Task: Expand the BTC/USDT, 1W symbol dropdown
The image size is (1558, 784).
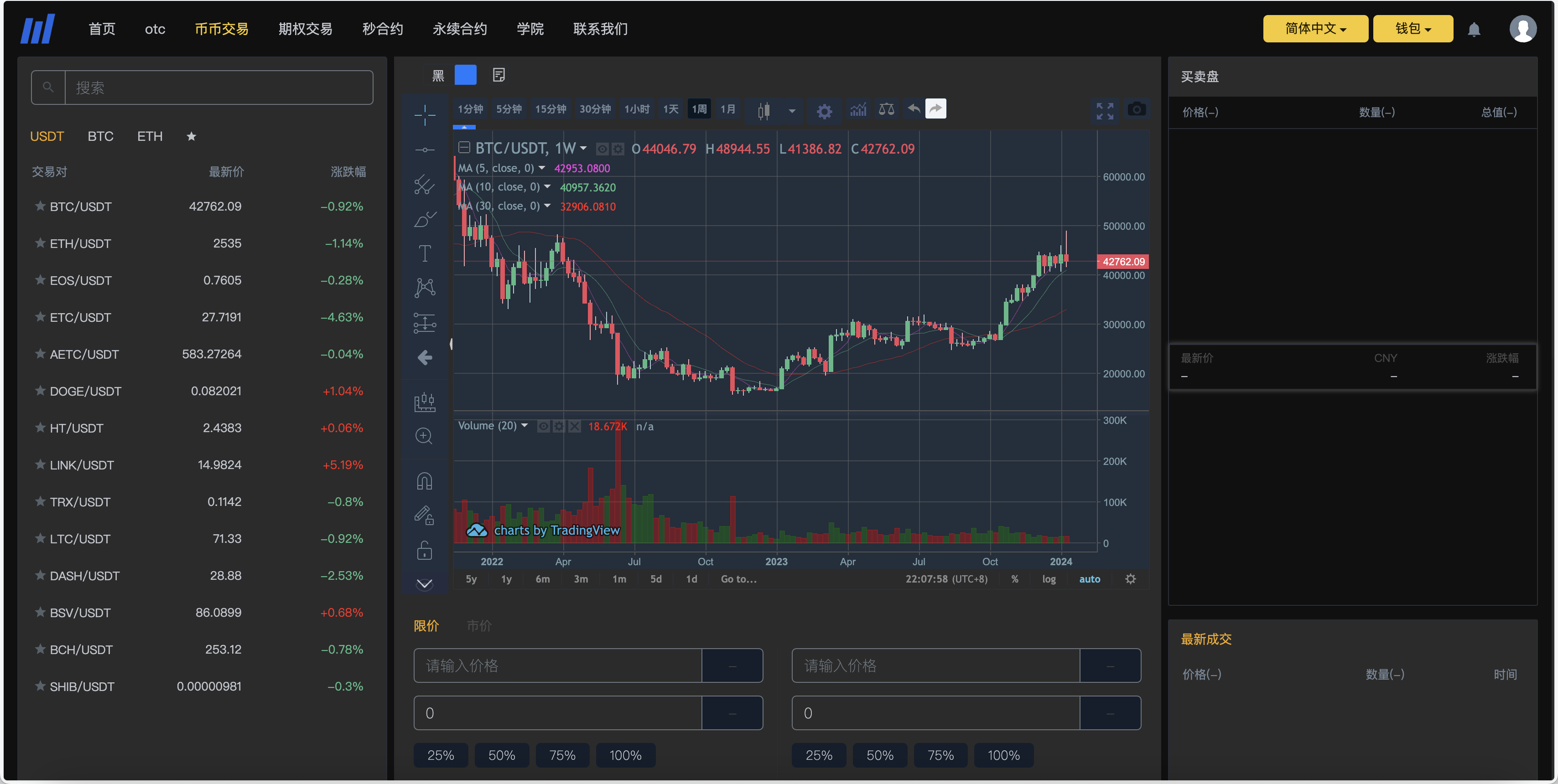Action: pos(582,148)
